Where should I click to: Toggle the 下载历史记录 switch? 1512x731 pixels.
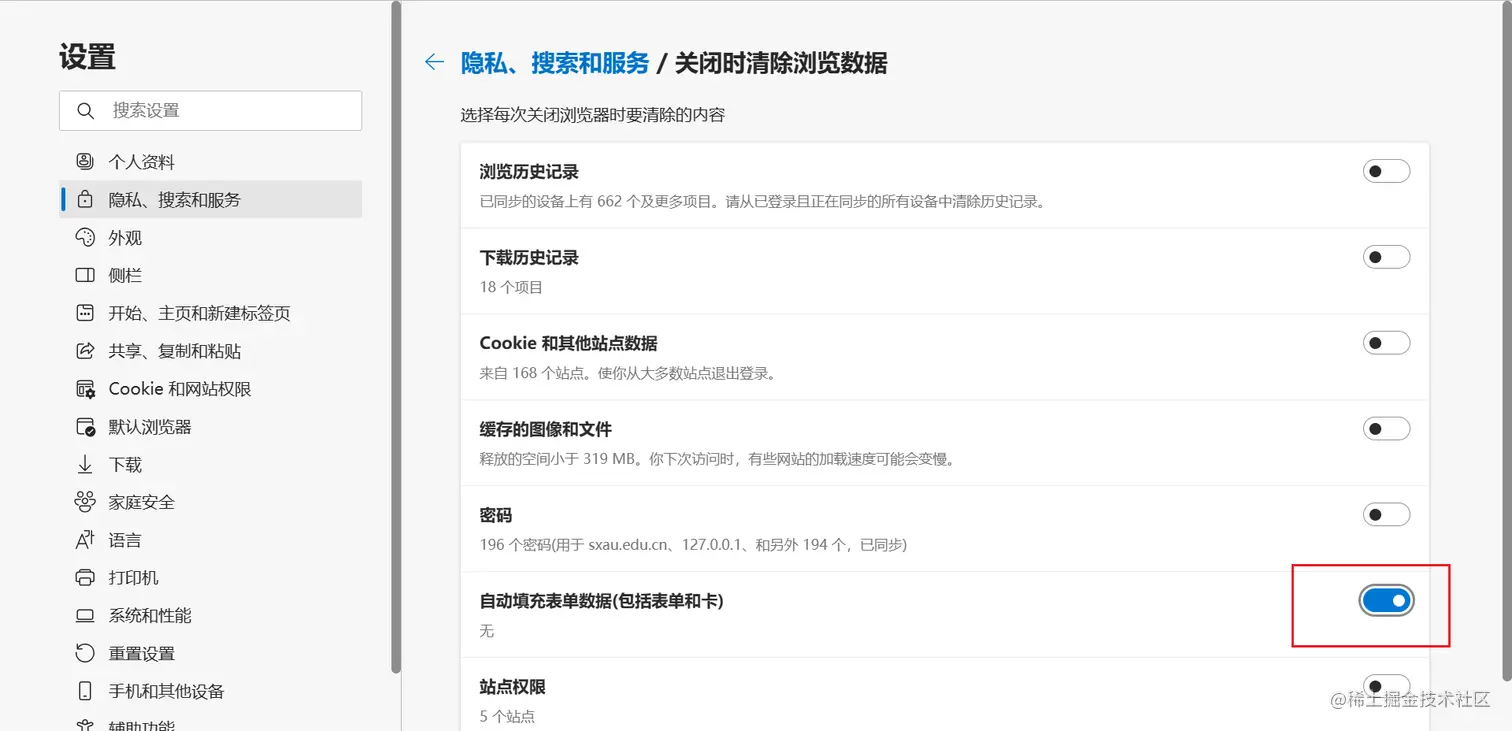1386,257
